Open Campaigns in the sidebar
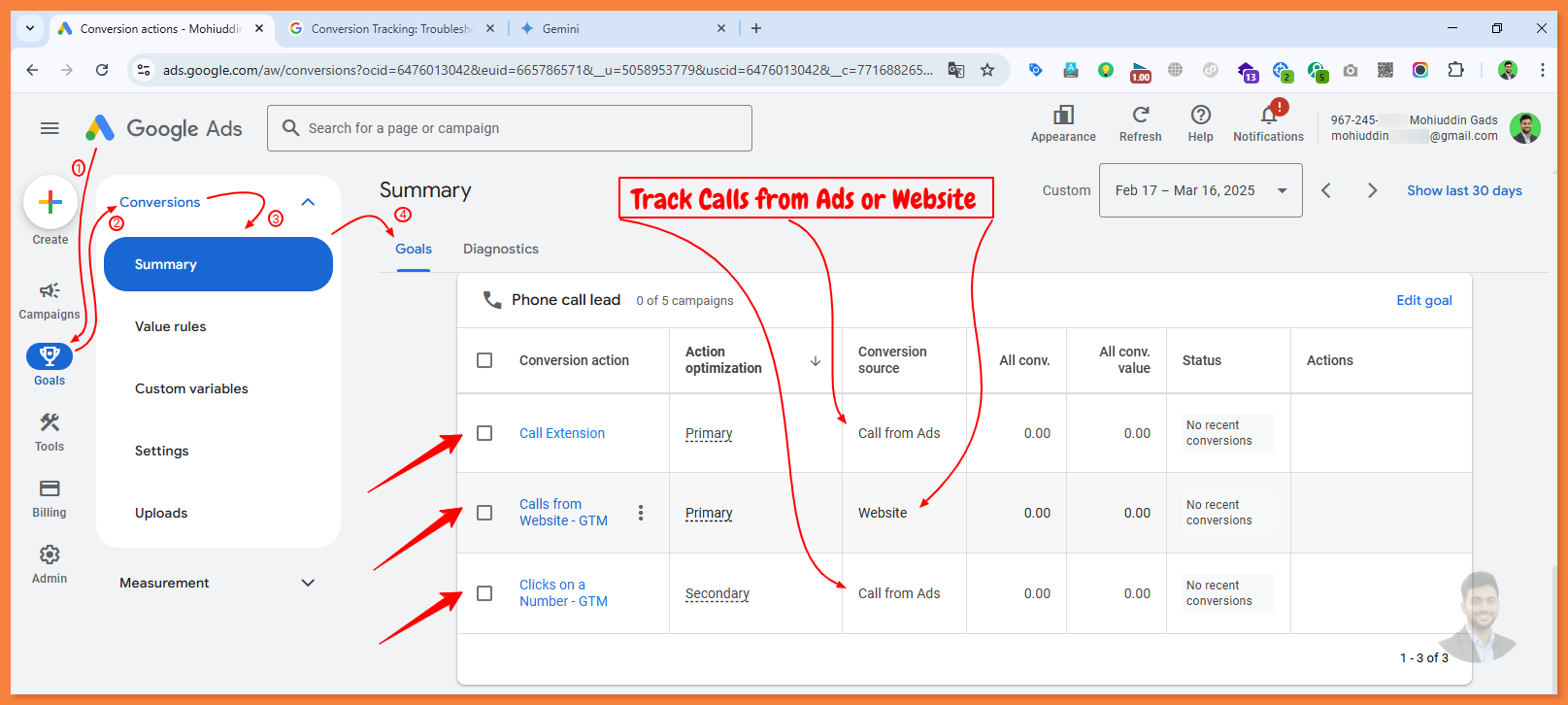 (x=50, y=300)
